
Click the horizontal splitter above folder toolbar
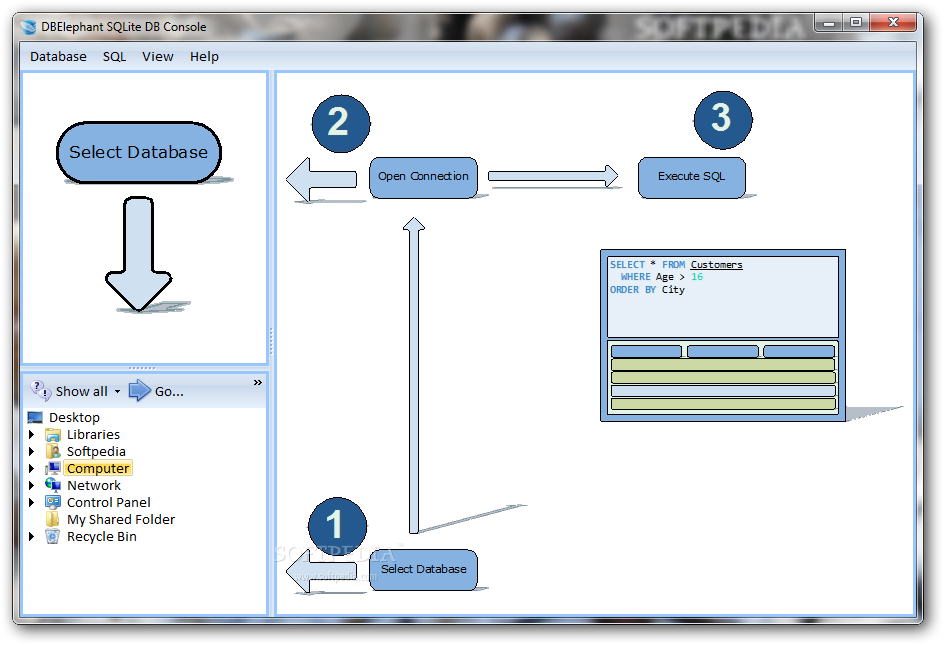(143, 367)
